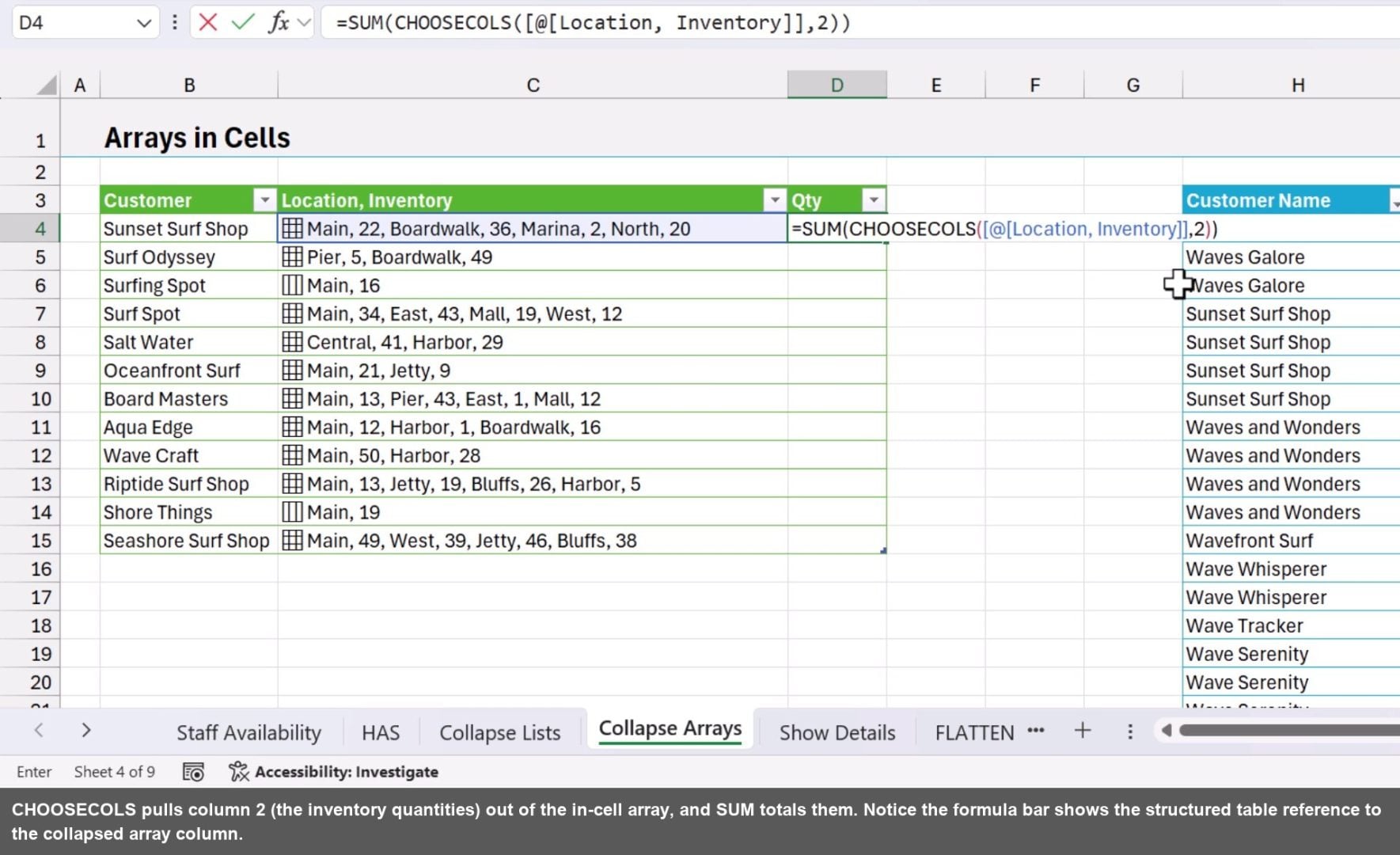Click the name box options dots
1400x855 pixels.
(x=175, y=22)
